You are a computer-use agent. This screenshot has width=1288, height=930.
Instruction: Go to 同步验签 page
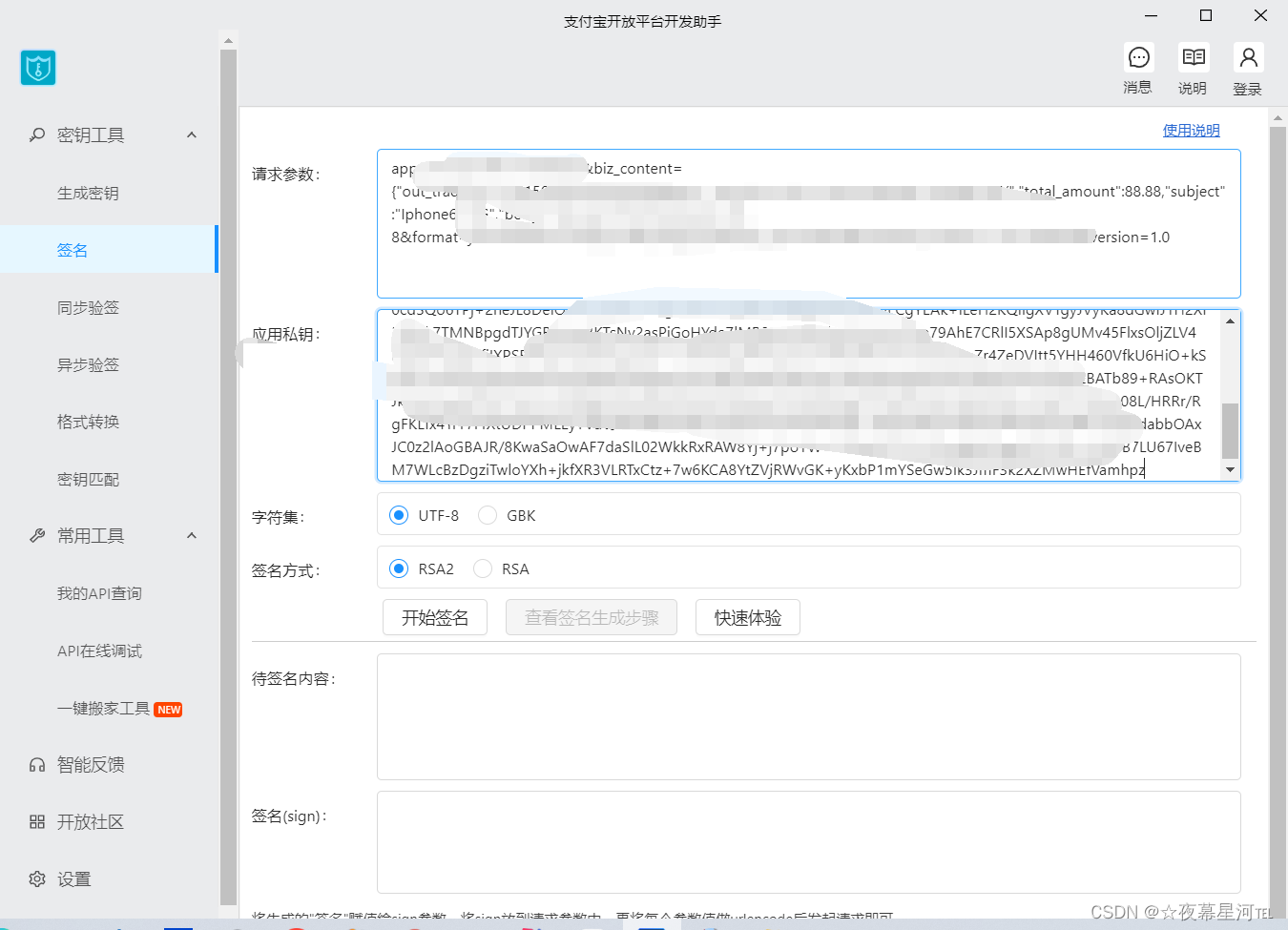(x=88, y=307)
